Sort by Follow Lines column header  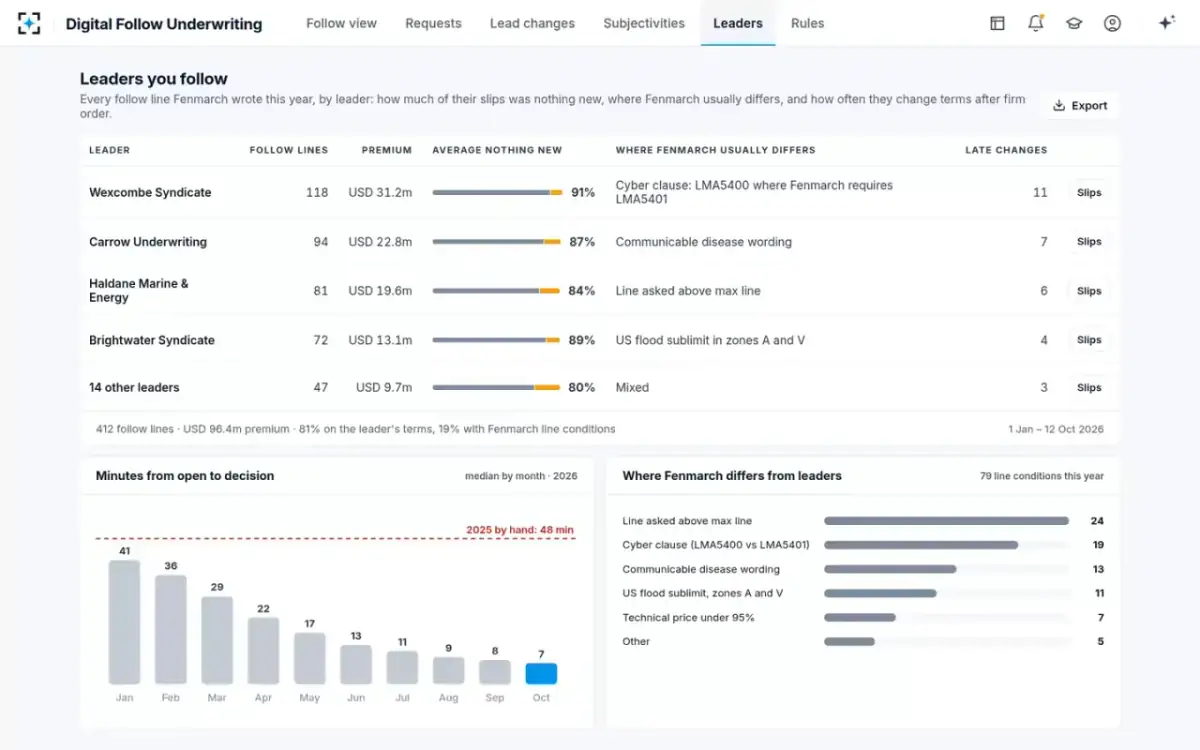[x=288, y=150]
